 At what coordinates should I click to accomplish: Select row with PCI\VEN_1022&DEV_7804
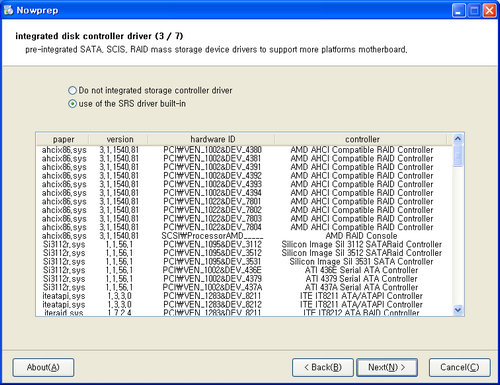coord(244,227)
